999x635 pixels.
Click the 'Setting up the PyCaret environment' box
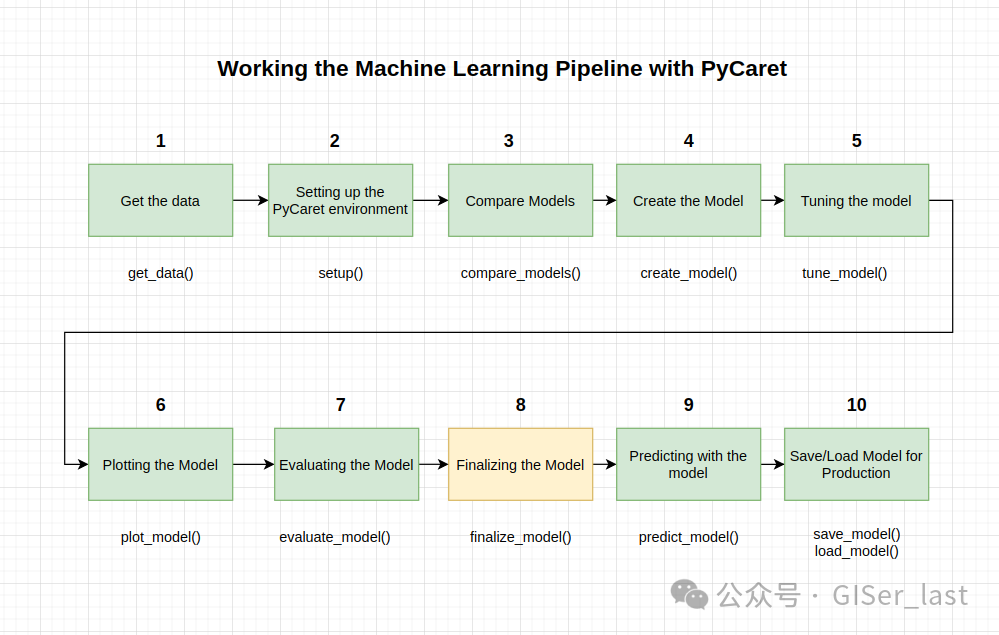(340, 201)
